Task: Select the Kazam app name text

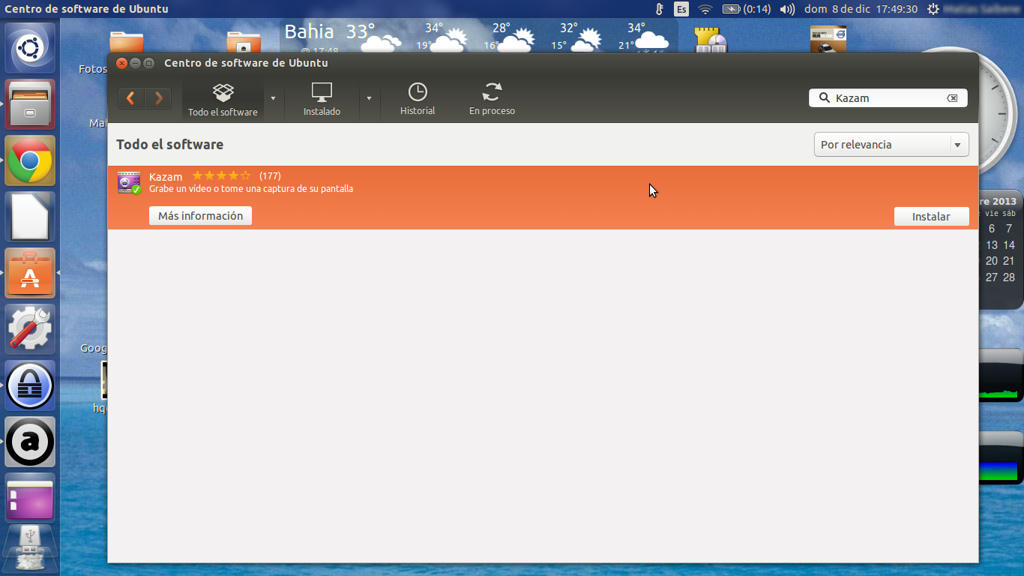Action: point(166,176)
